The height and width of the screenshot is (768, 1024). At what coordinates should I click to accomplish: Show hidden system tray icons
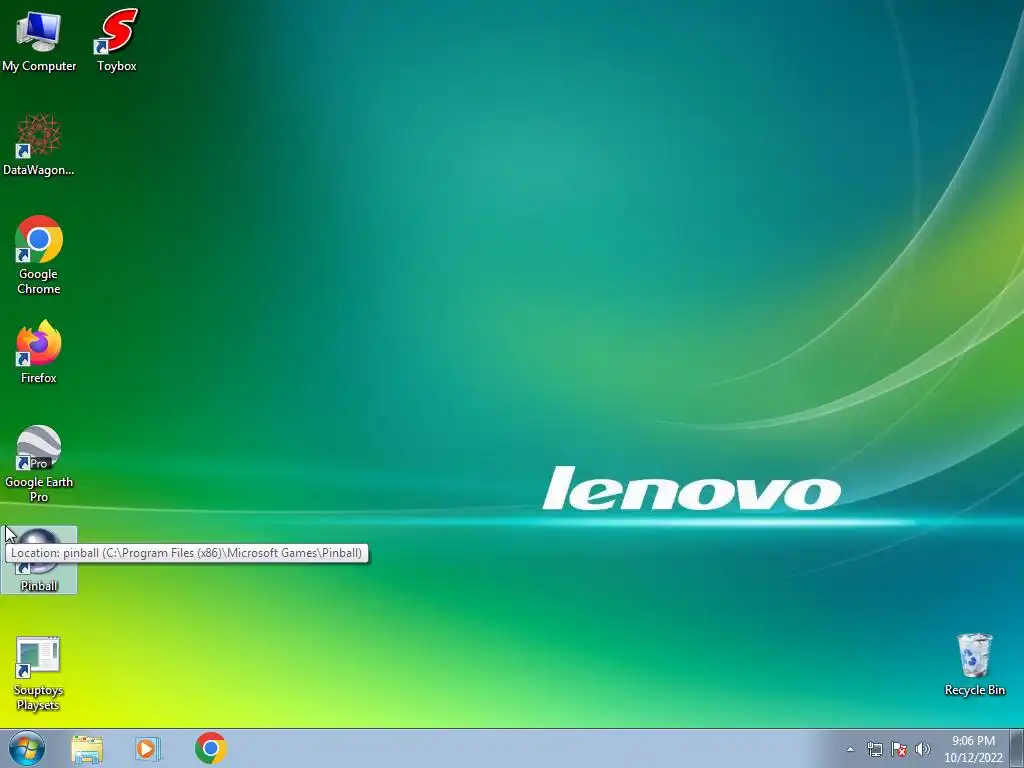point(850,749)
